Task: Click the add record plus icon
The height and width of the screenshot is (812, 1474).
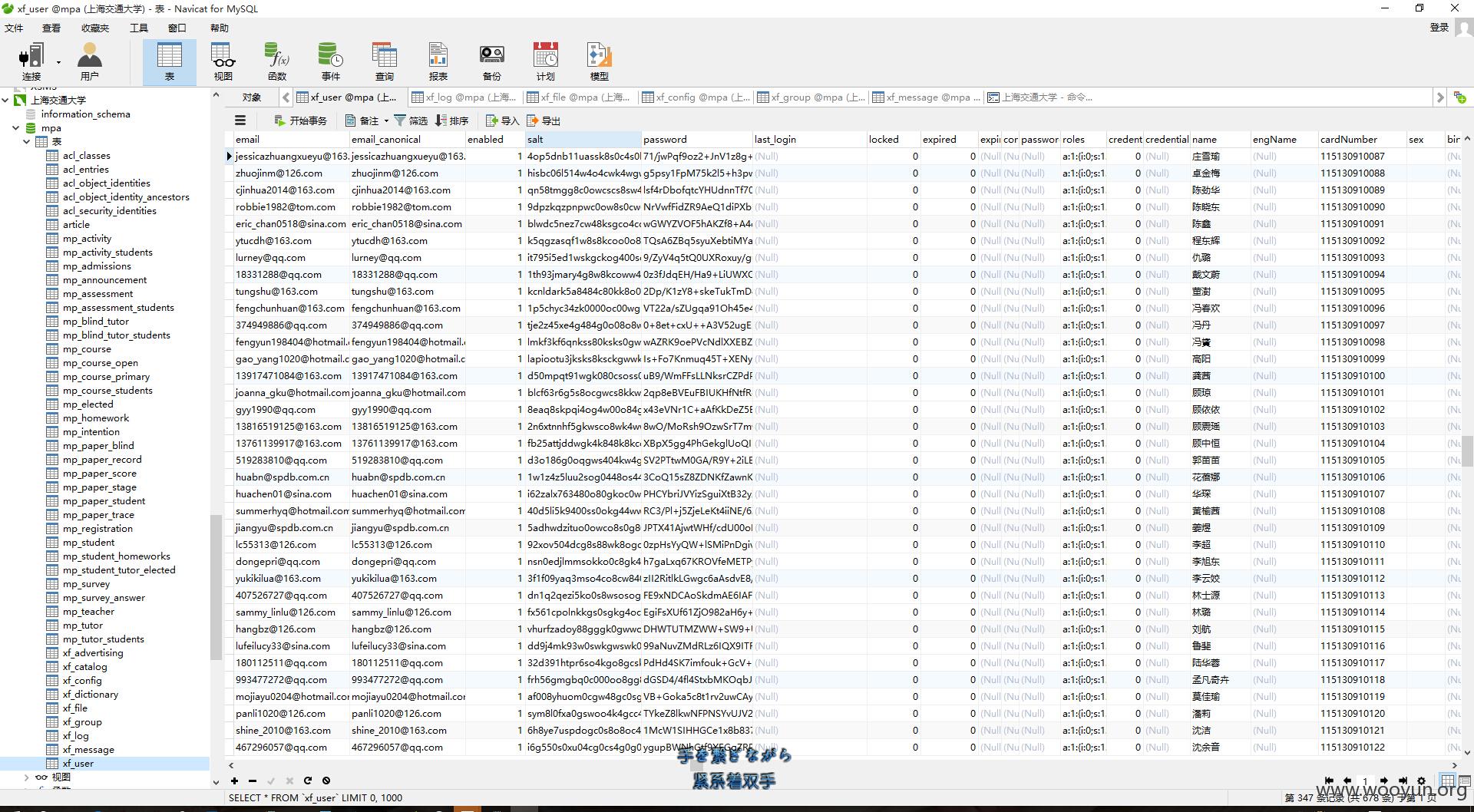Action: pyautogui.click(x=234, y=781)
